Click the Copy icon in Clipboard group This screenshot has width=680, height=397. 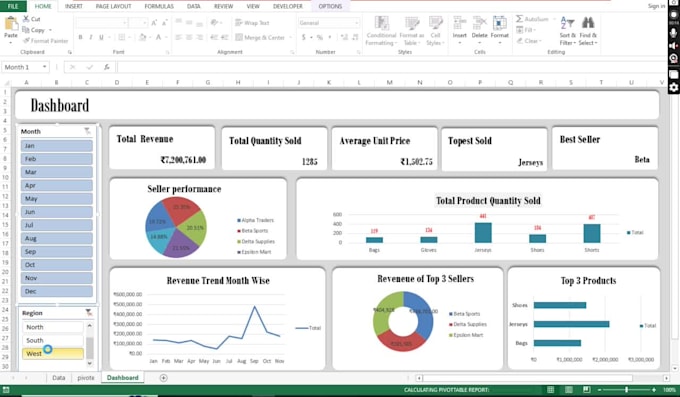coord(26,30)
